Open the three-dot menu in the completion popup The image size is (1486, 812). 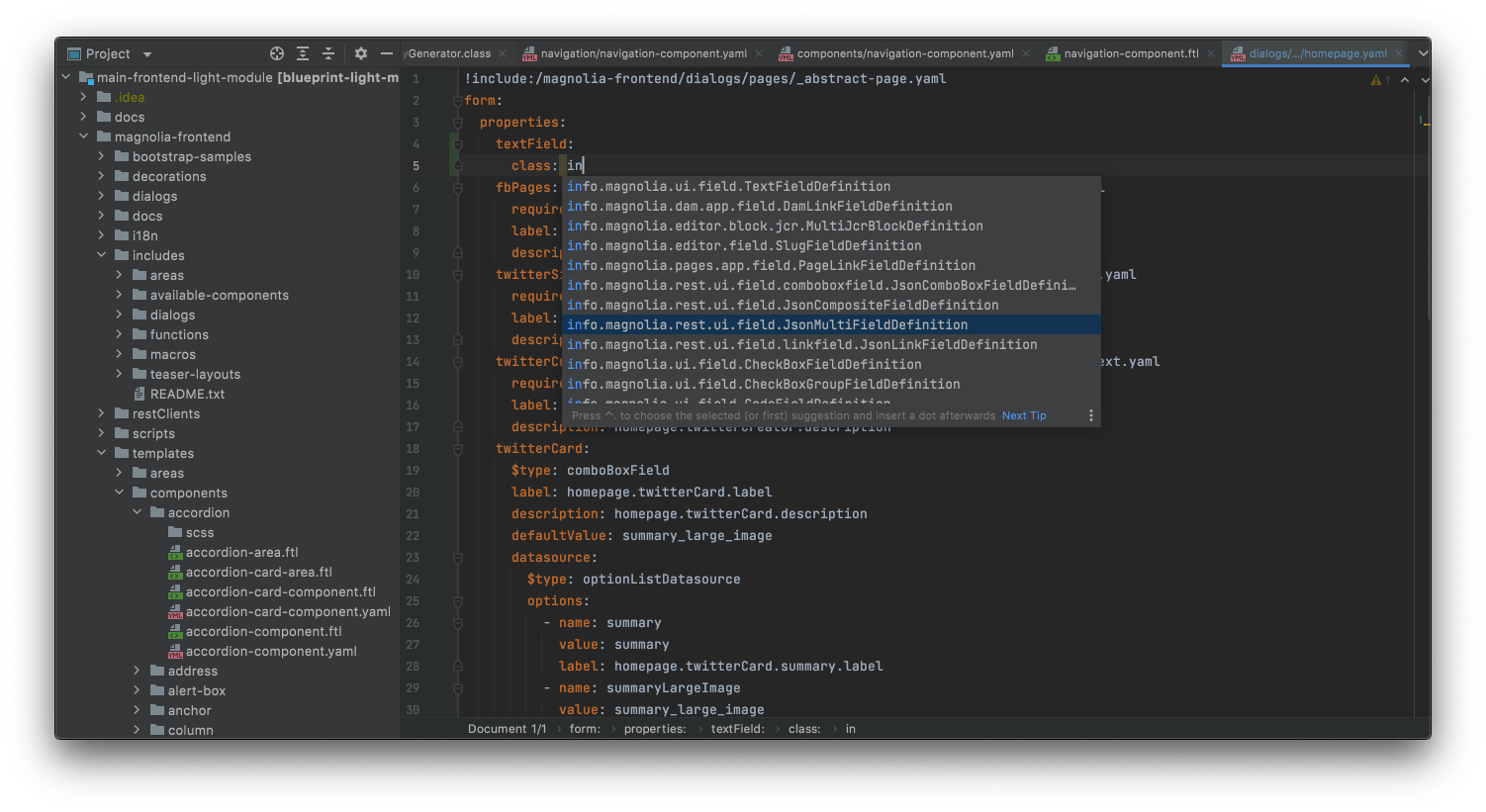pos(1091,415)
